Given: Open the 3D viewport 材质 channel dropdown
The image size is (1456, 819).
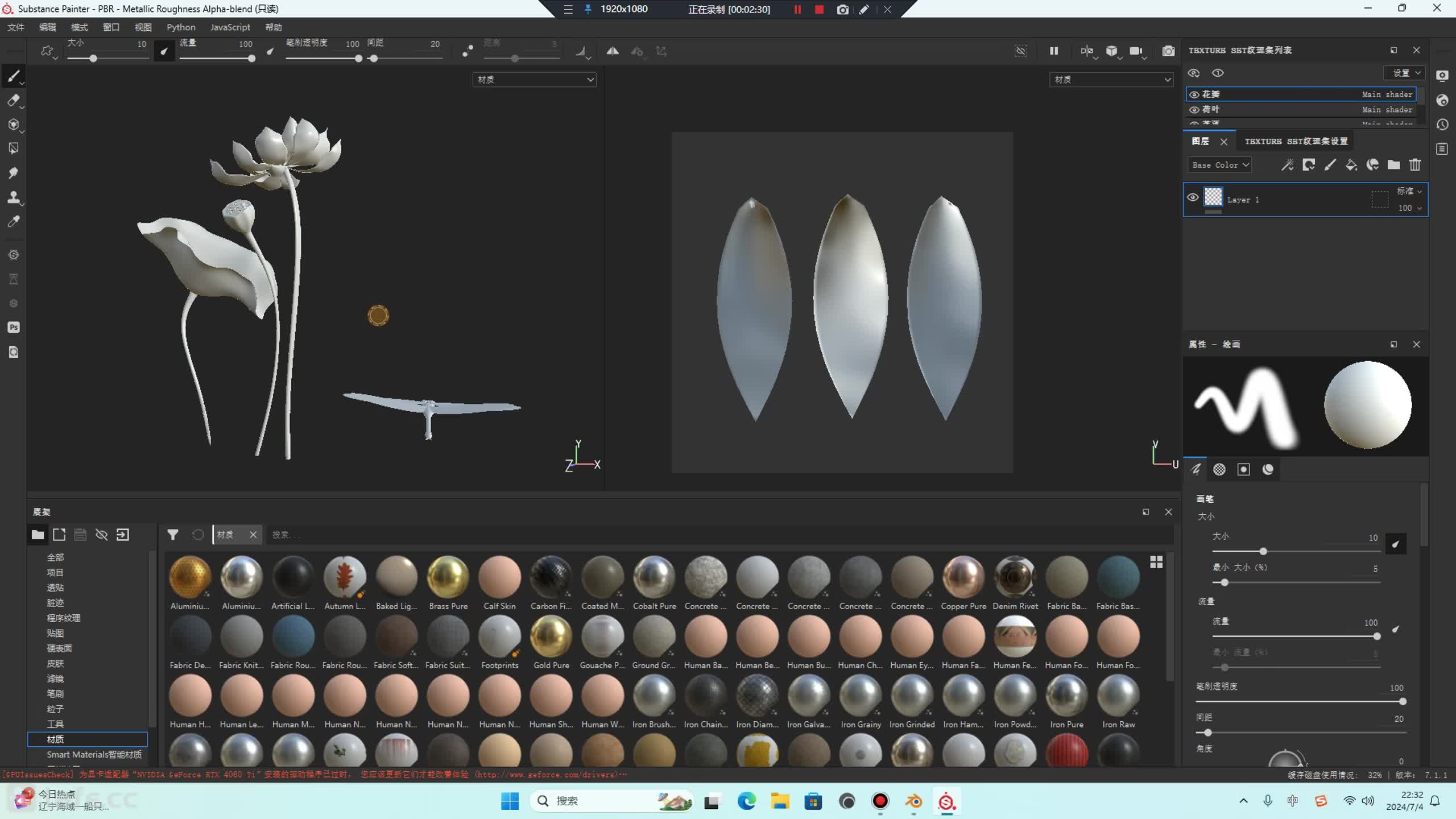Looking at the screenshot, I should tap(535, 80).
